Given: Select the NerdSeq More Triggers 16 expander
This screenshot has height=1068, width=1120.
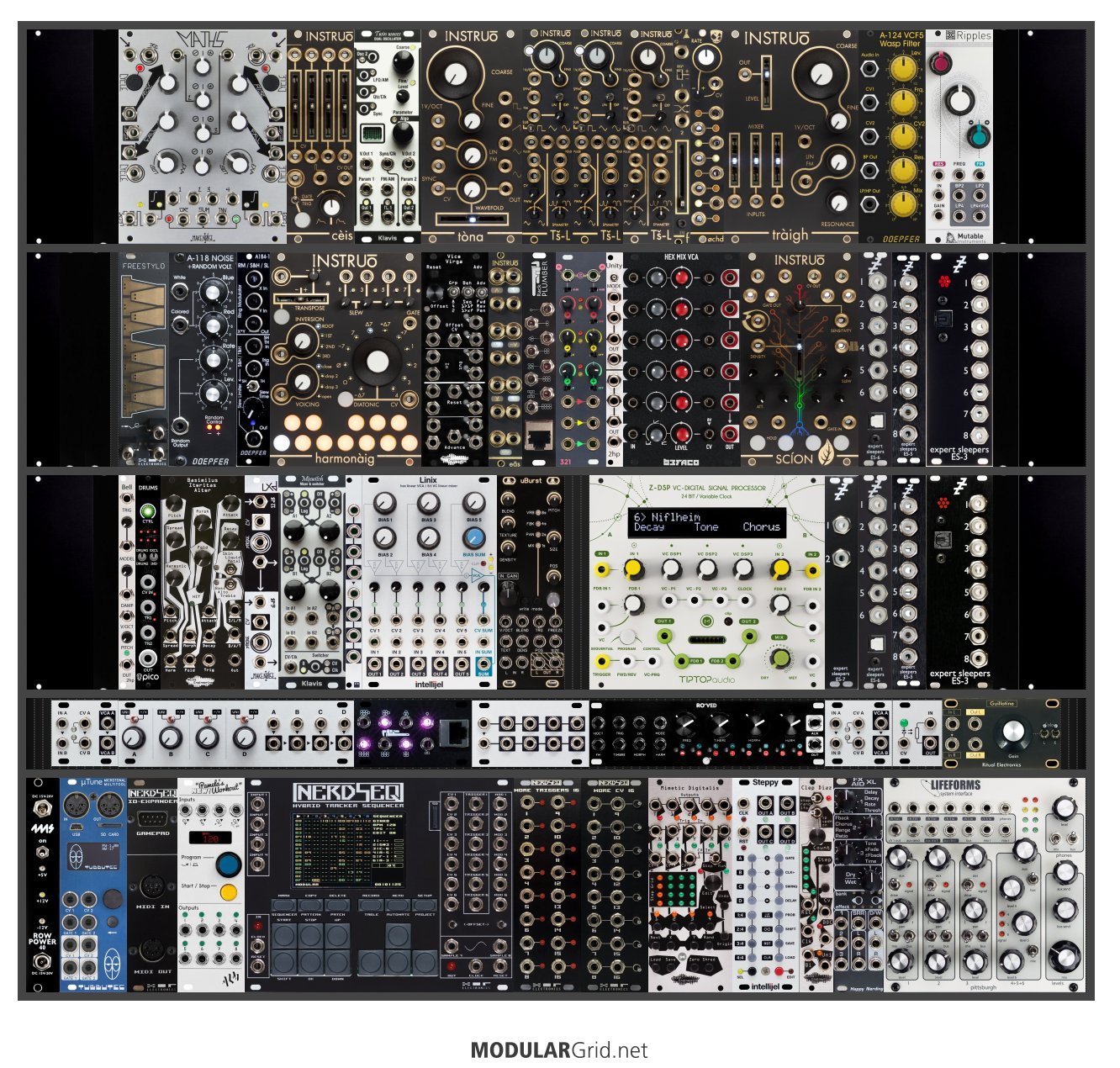Looking at the screenshot, I should pyautogui.click(x=547, y=885).
